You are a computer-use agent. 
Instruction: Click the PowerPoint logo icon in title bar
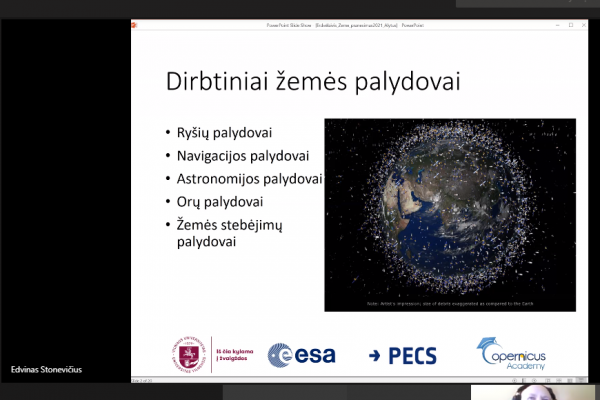point(134,25)
